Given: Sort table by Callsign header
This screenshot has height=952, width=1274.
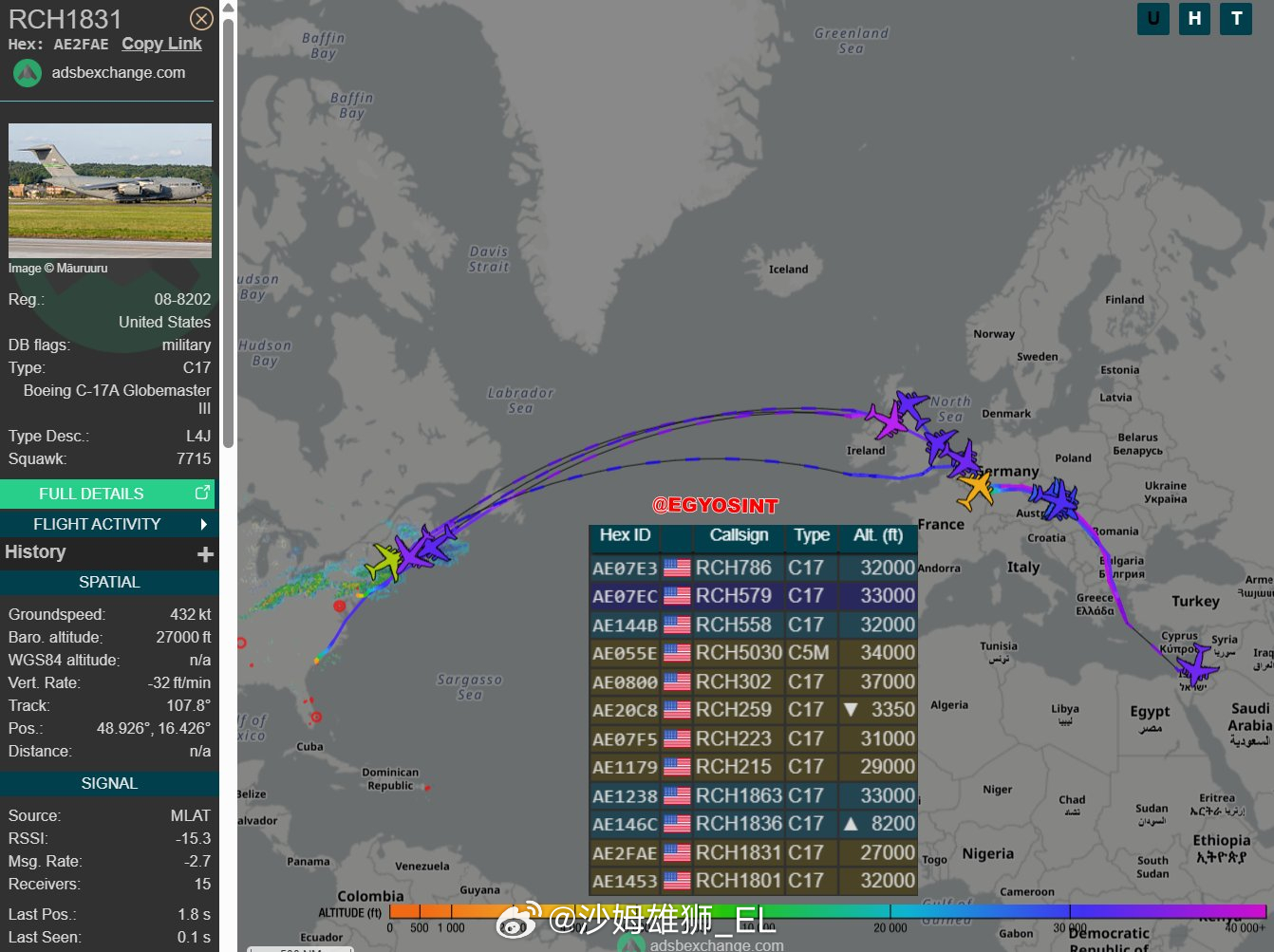Looking at the screenshot, I should pyautogui.click(x=739, y=535).
